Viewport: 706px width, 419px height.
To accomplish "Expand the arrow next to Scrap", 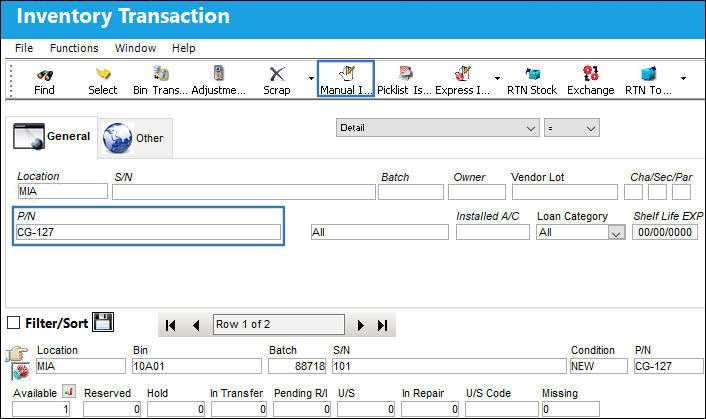I will pyautogui.click(x=311, y=78).
